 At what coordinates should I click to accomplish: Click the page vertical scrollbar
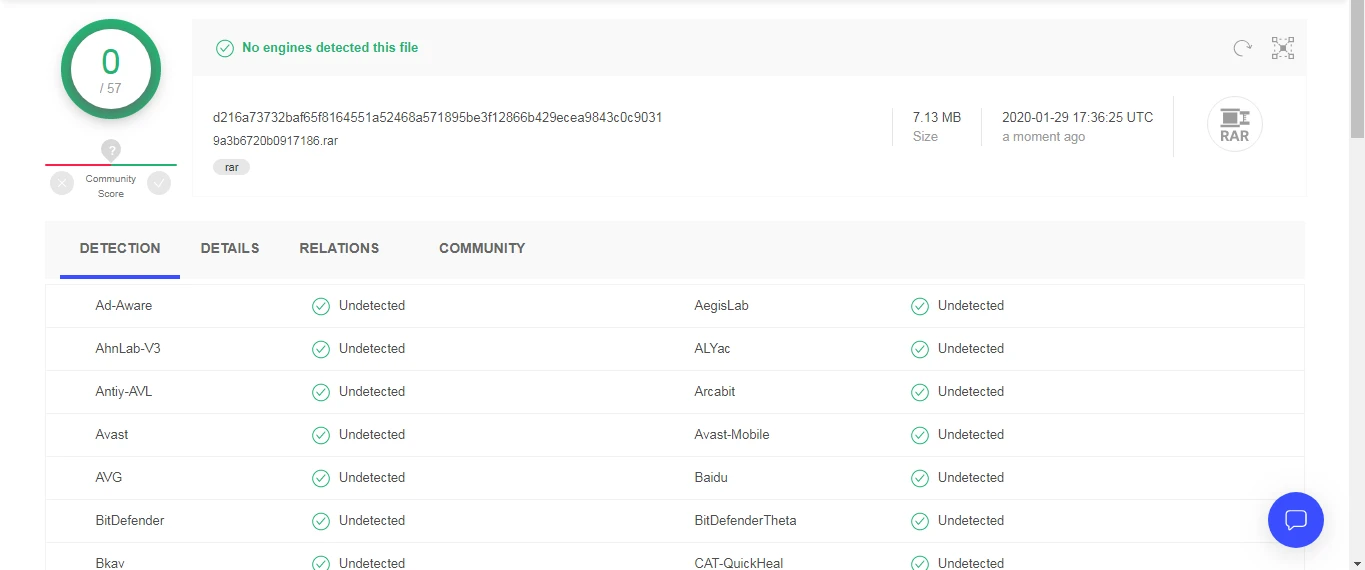[1357, 300]
